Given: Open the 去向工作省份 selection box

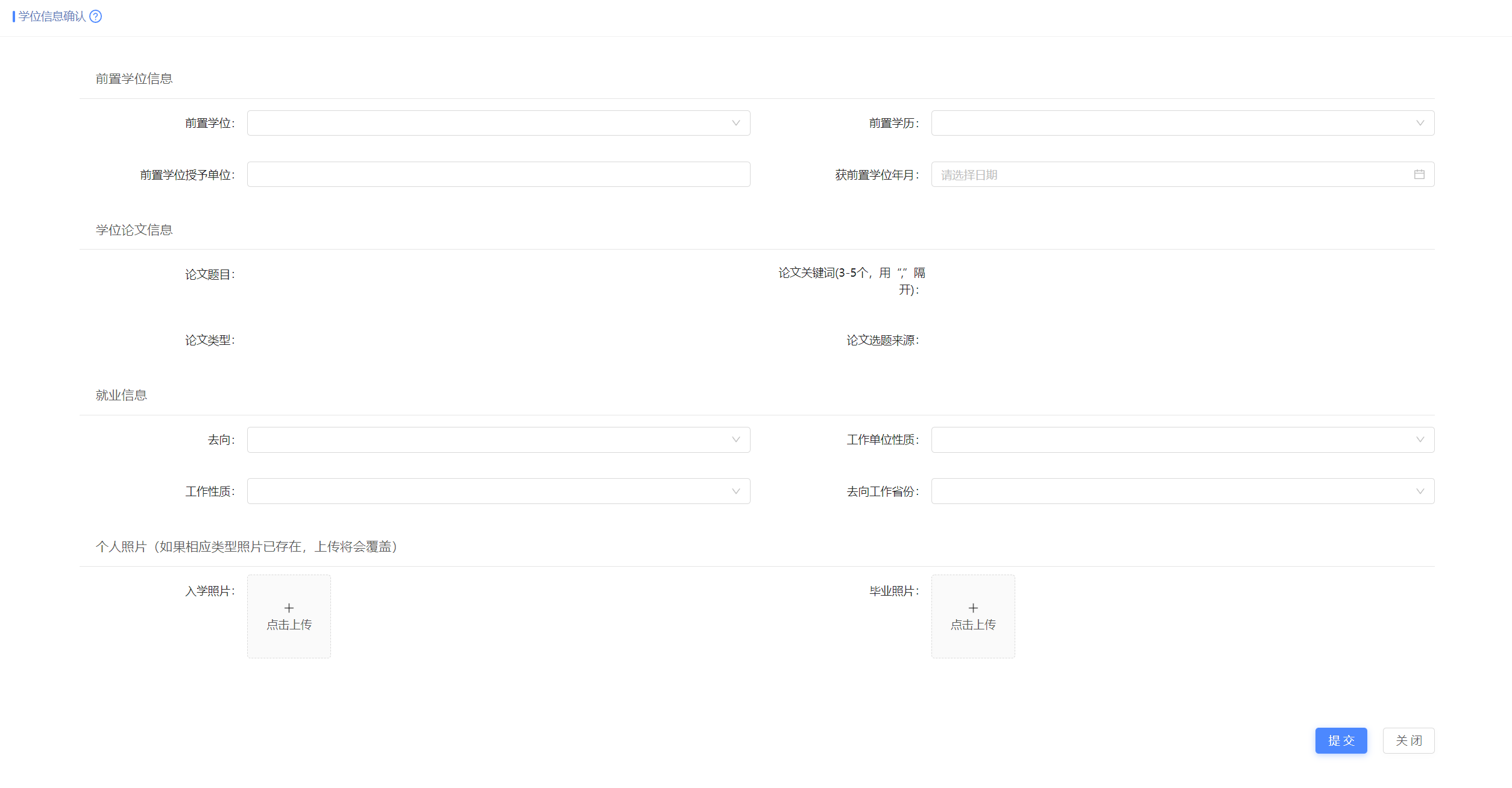Looking at the screenshot, I should (1182, 491).
